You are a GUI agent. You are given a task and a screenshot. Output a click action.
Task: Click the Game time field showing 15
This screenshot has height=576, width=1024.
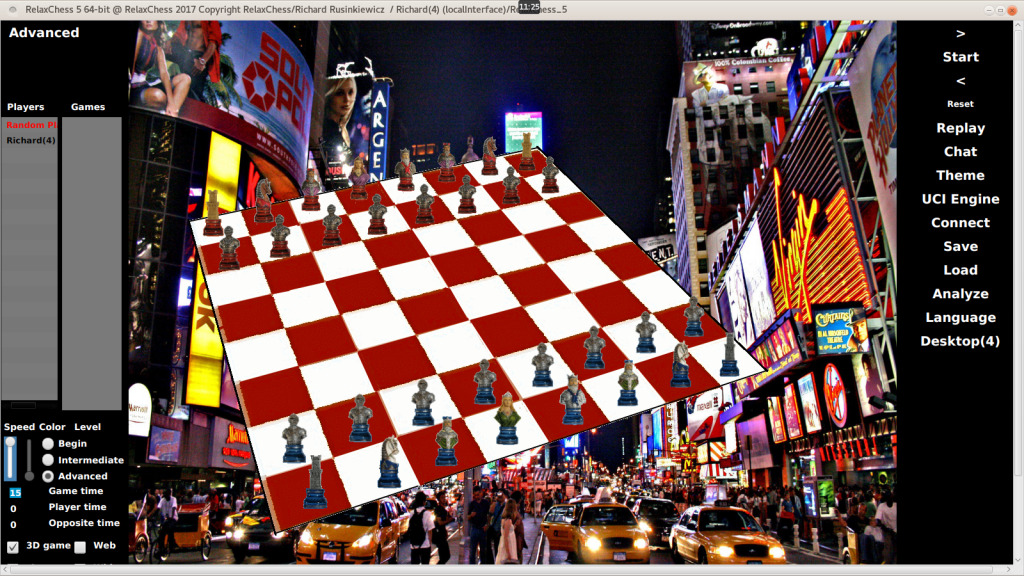pyautogui.click(x=14, y=493)
